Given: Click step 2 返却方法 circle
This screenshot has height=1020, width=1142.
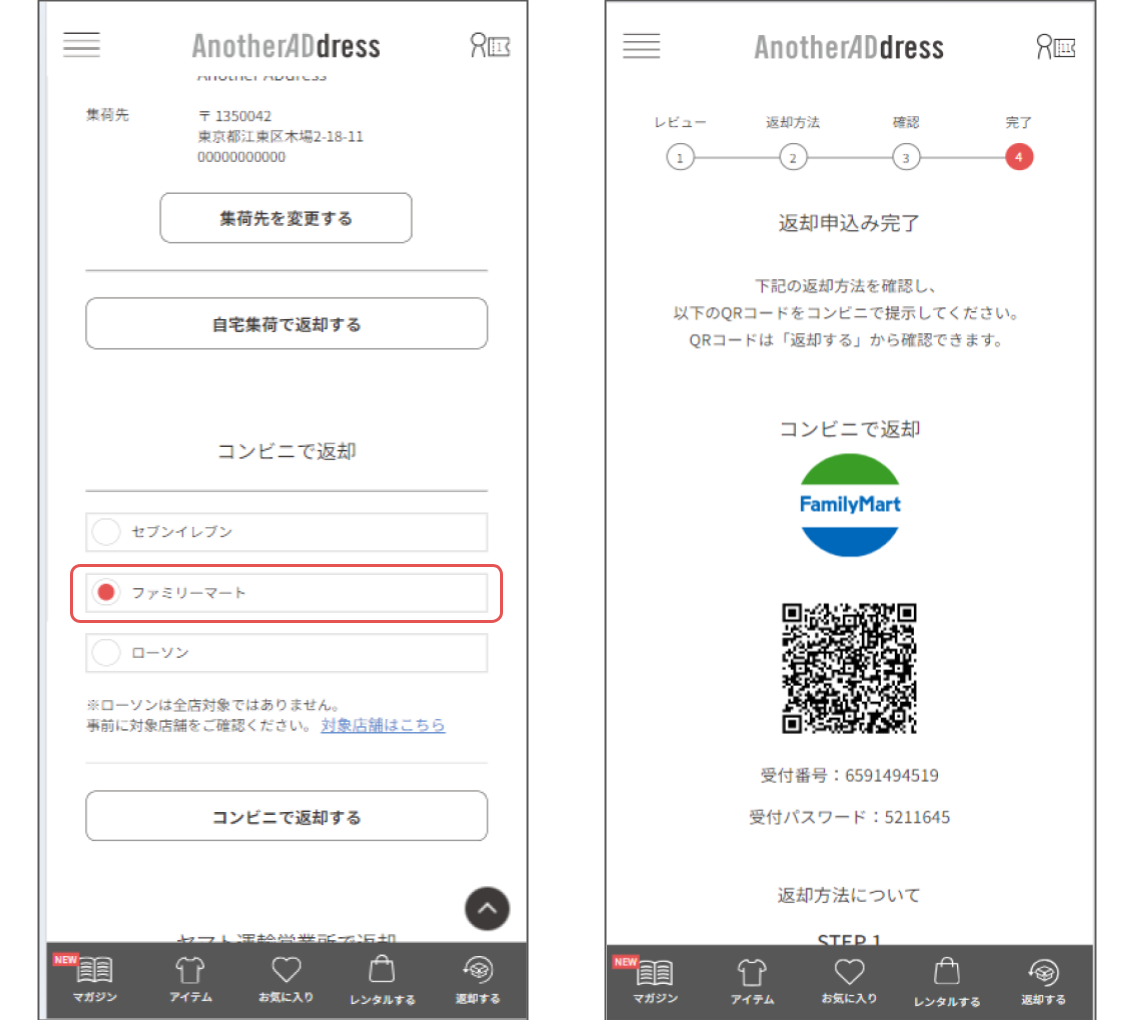Looking at the screenshot, I should click(x=793, y=157).
